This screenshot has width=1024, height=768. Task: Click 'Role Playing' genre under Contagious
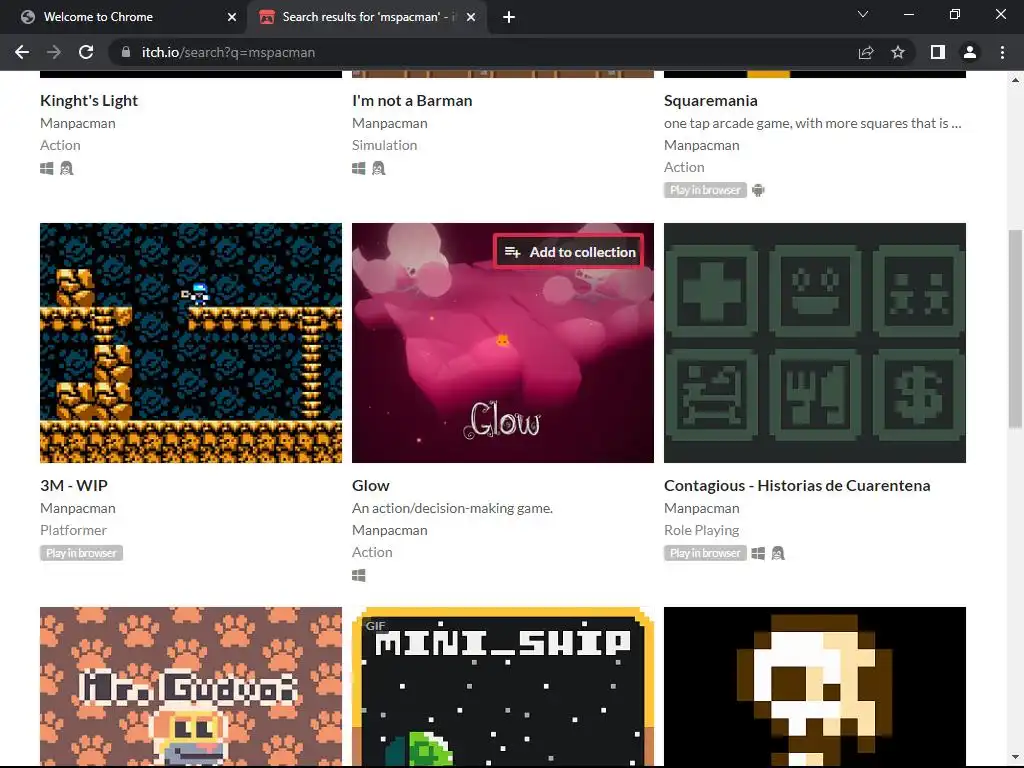[702, 530]
